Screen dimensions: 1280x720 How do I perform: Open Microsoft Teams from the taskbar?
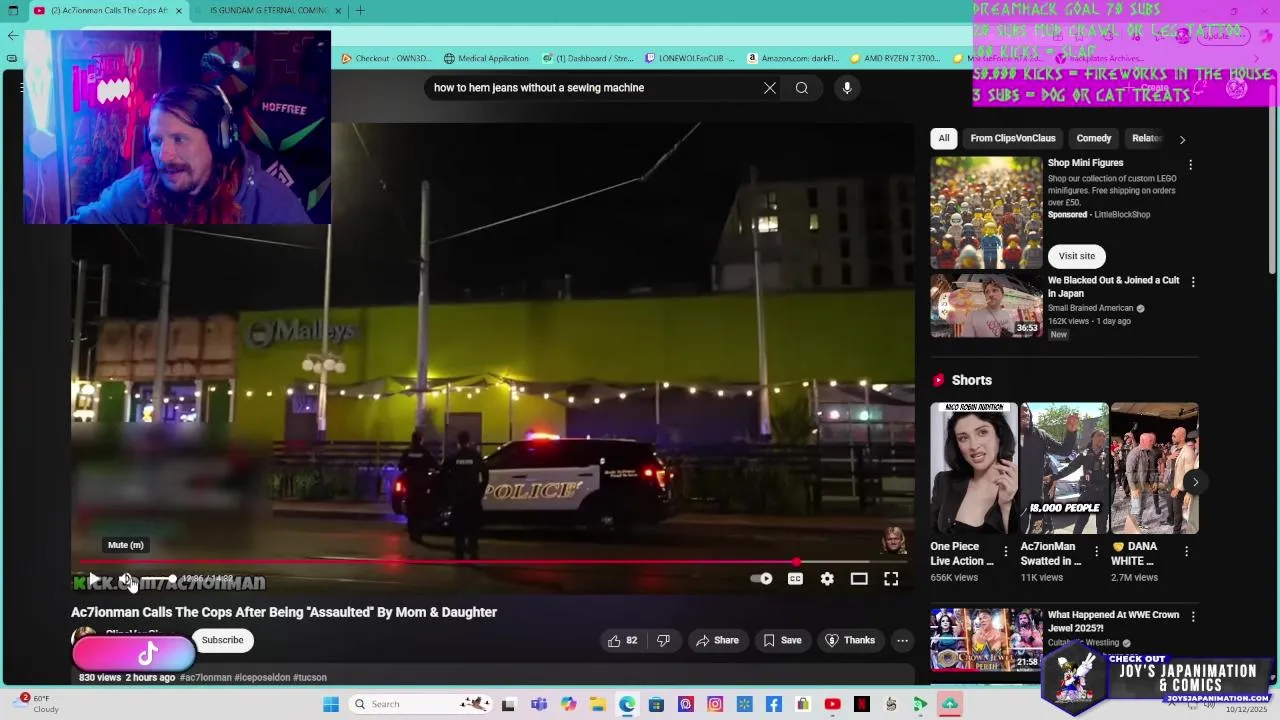click(x=539, y=704)
